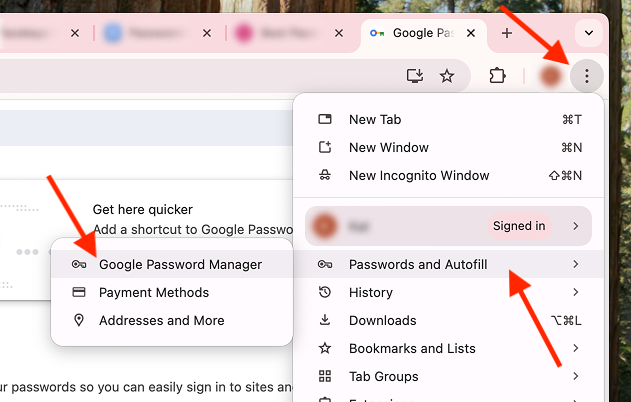Click the New Window icon in menu

tap(325, 147)
